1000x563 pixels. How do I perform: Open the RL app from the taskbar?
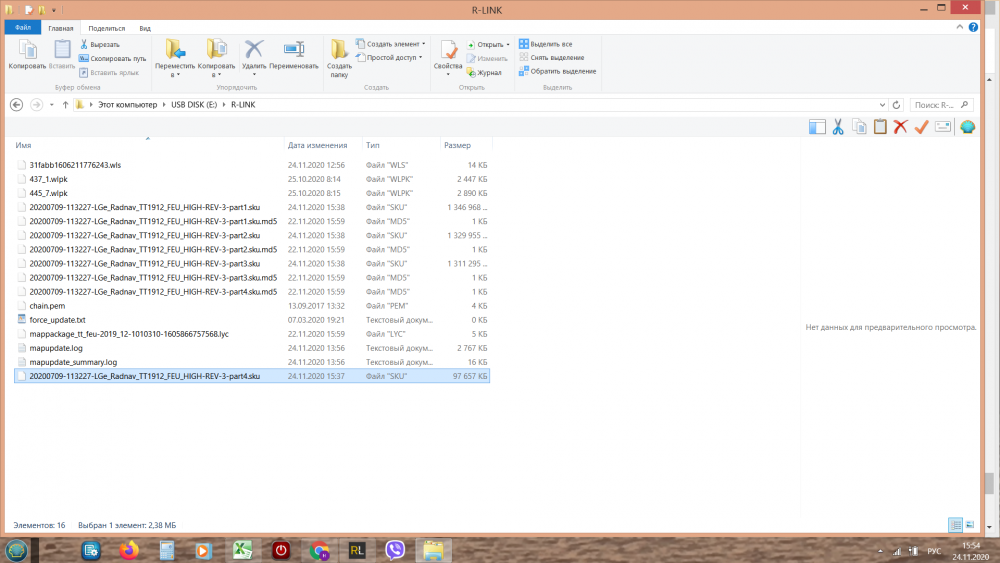(x=357, y=550)
